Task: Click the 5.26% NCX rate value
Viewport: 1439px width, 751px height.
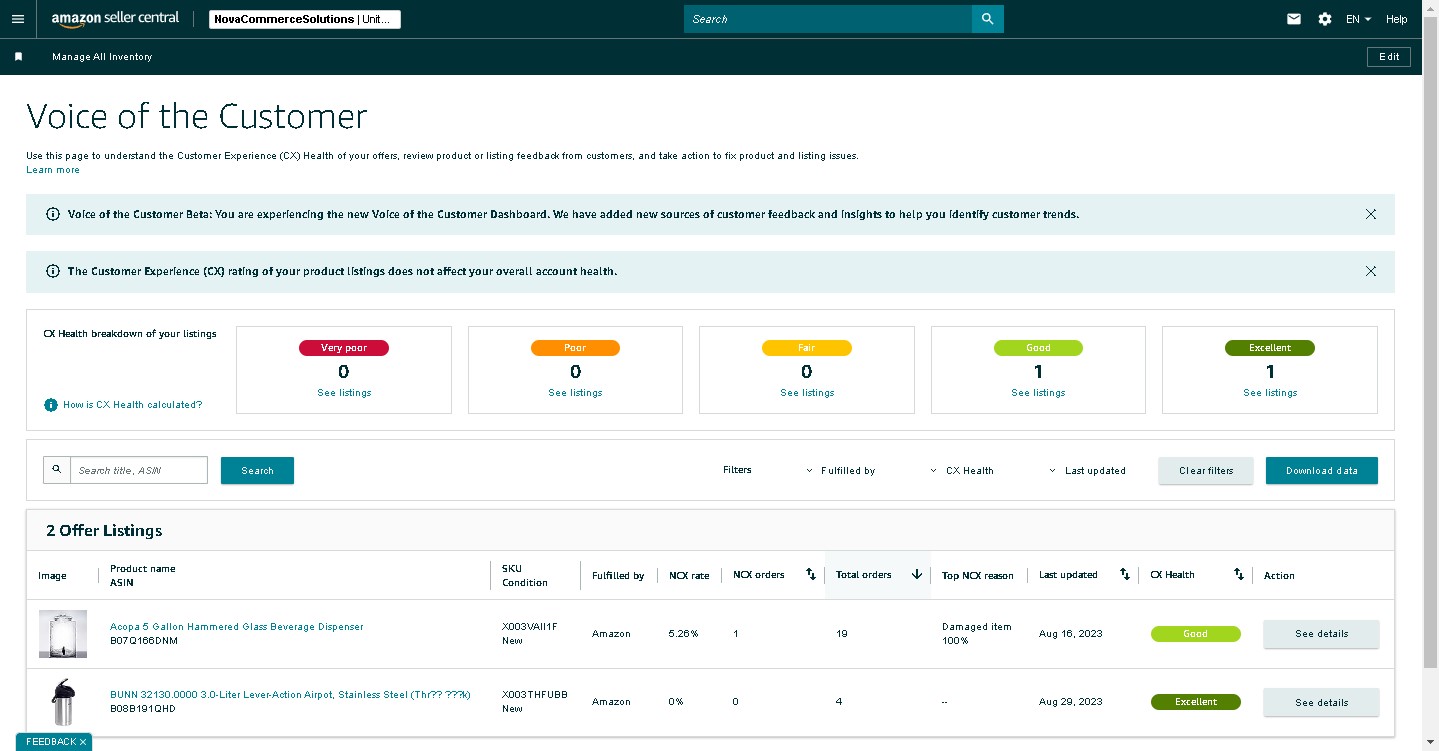Action: coord(684,634)
